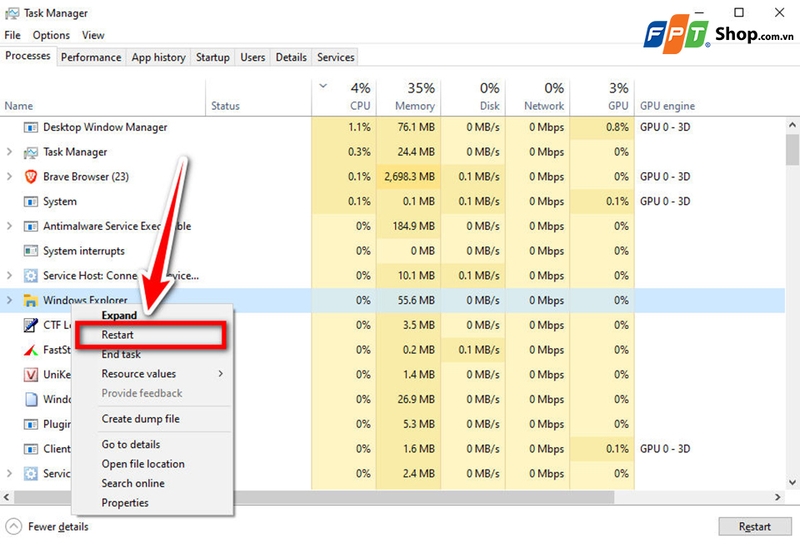Click the vertical scrollbar thumb
The image size is (800, 548).
pos(792,150)
